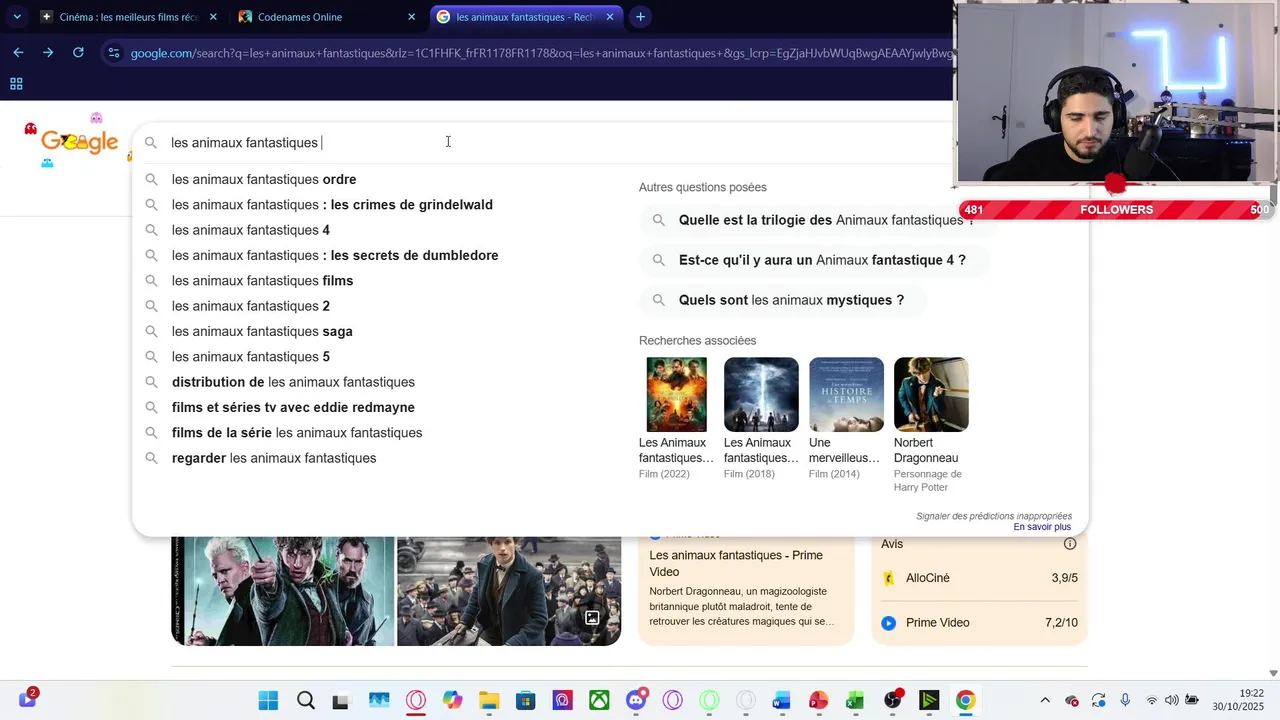Choose suggestion les animaux fantastiques saga

tap(262, 331)
